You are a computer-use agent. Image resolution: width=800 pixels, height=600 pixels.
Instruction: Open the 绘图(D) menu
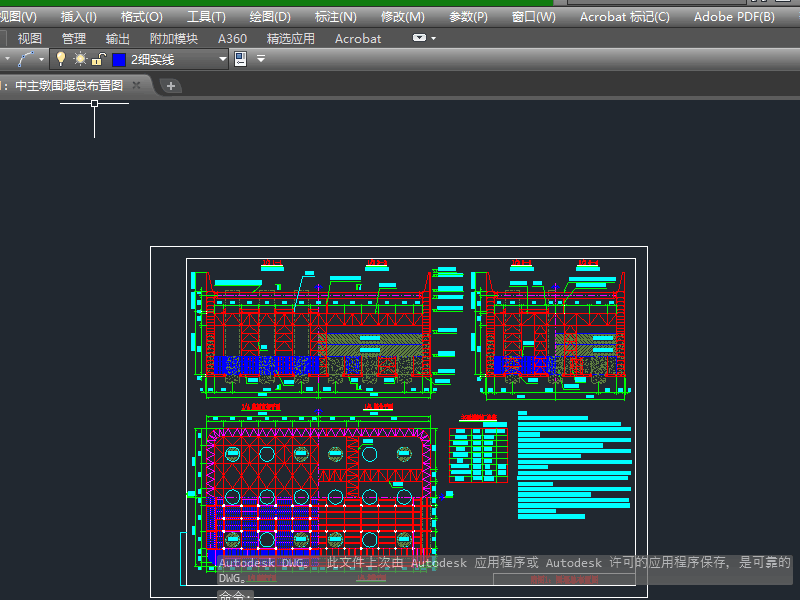point(270,17)
